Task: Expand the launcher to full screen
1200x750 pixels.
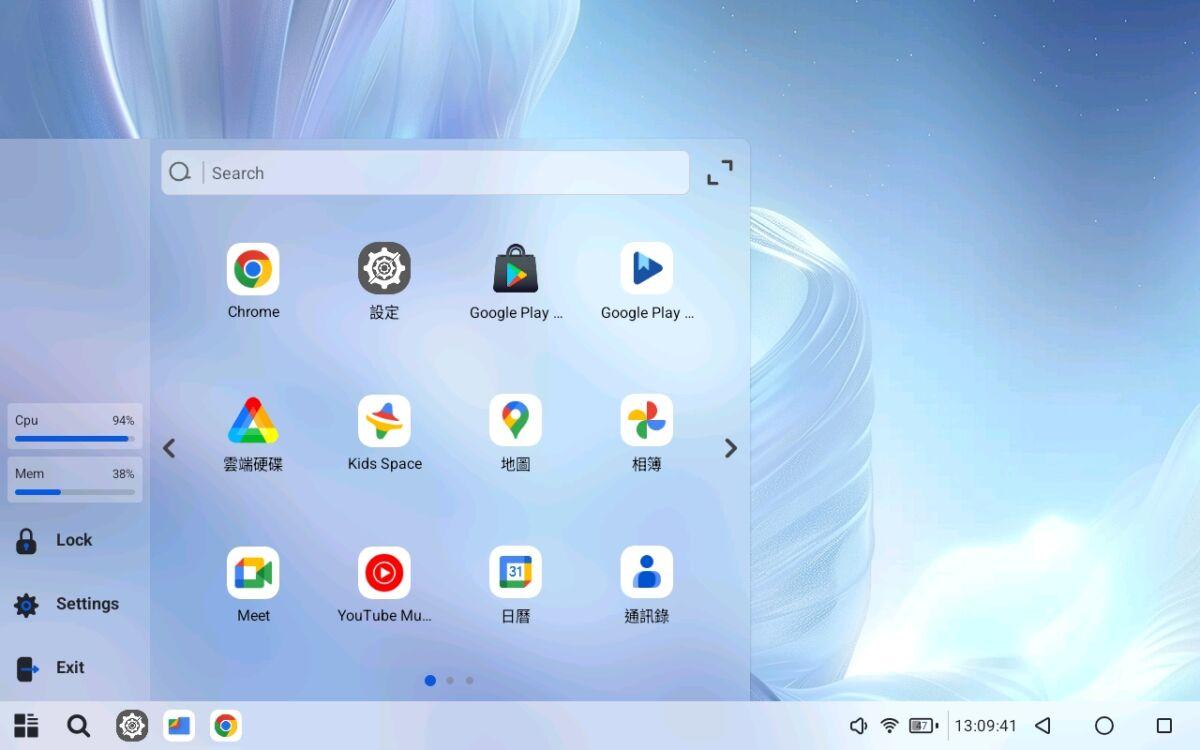Action: [720, 173]
